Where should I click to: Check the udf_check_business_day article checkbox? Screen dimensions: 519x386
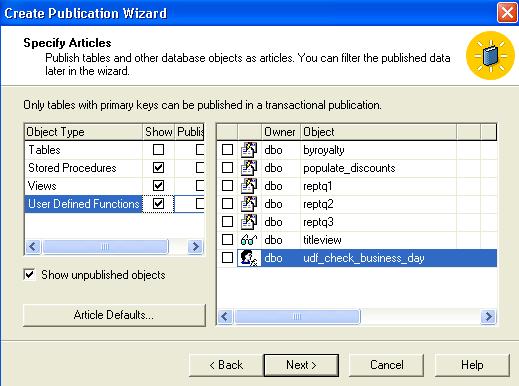click(227, 257)
